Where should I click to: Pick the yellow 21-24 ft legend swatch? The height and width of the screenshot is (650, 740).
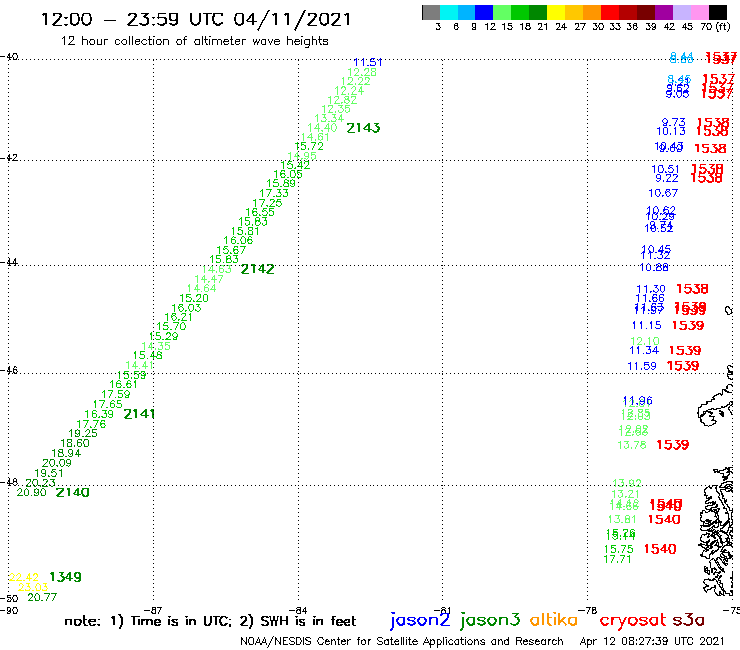point(556,12)
